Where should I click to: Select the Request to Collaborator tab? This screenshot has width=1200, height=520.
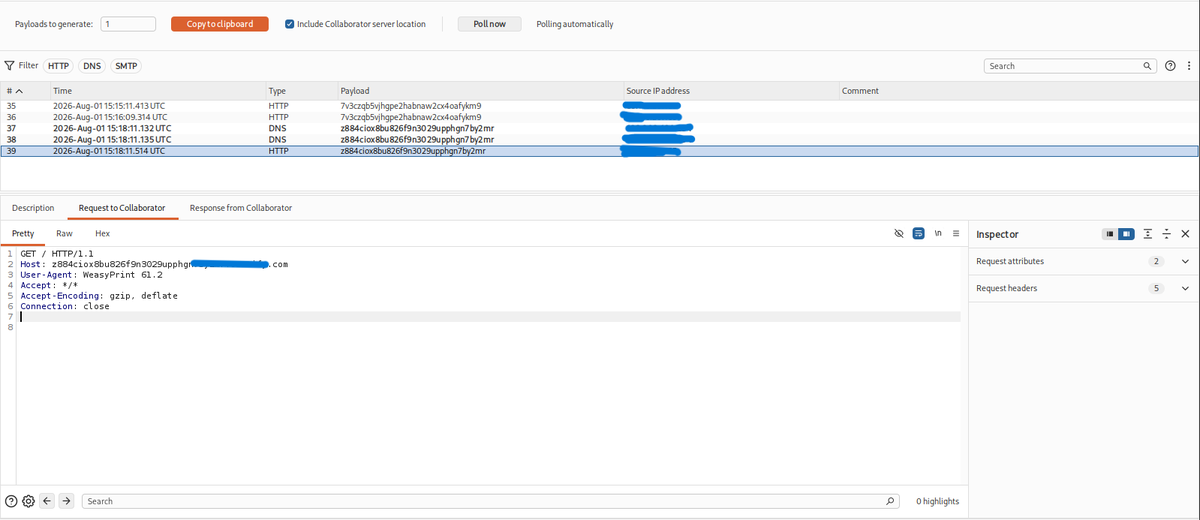tap(122, 208)
